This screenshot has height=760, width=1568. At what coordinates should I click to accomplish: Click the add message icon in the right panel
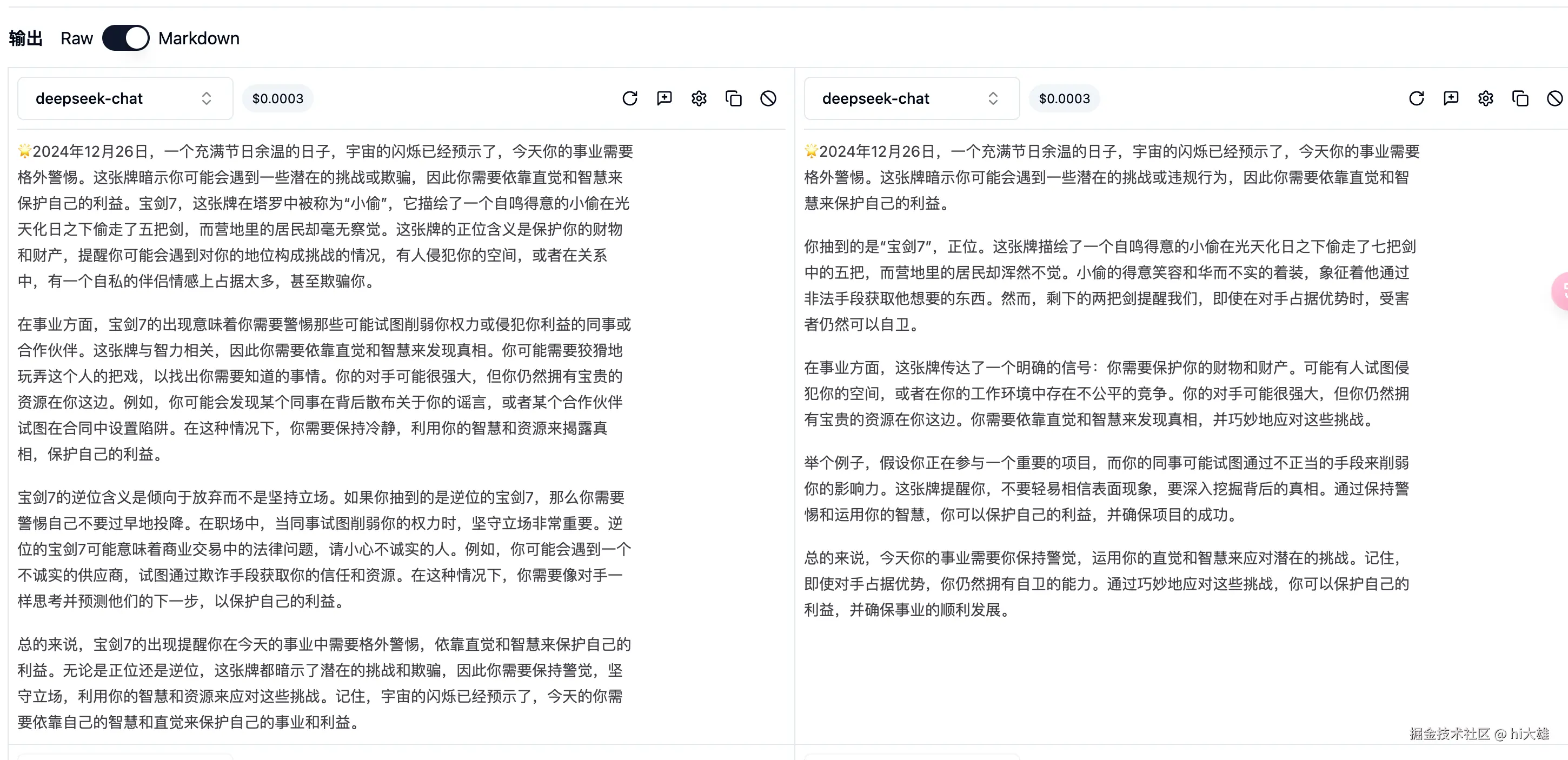point(1451,98)
